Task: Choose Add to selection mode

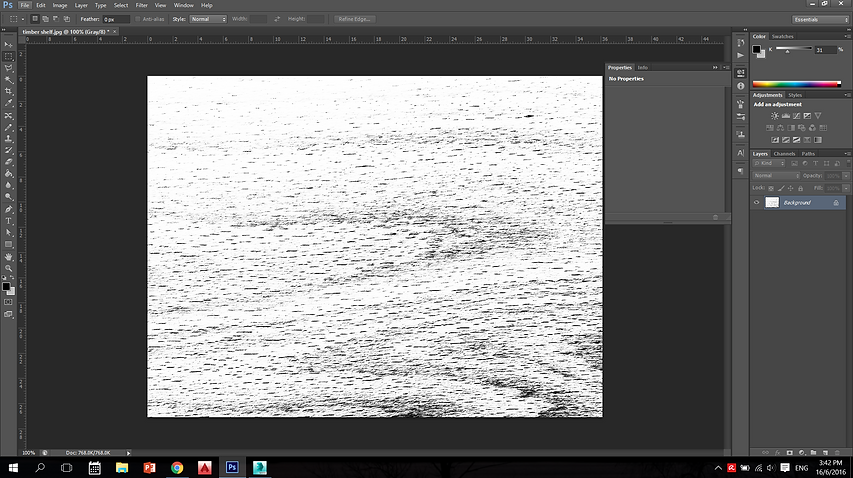Action: point(46,19)
